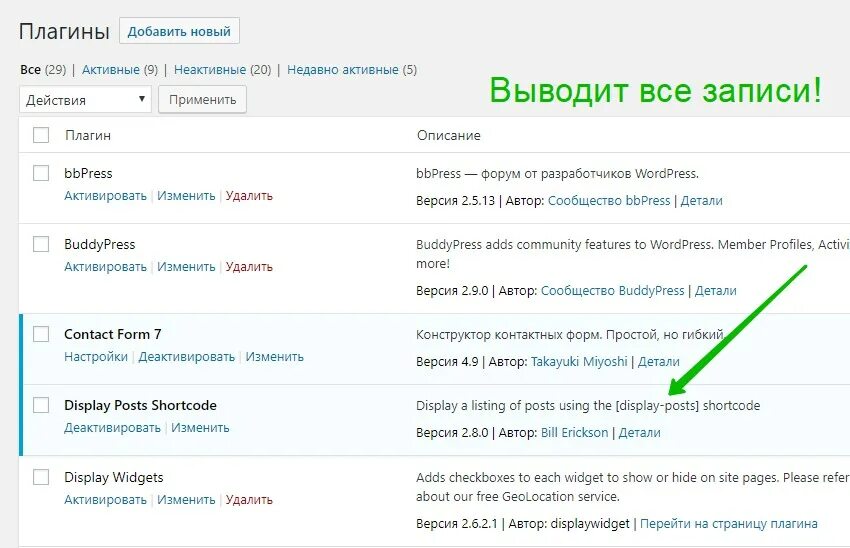This screenshot has height=548, width=850.
Task: Open "Детали" for BuddyPress
Action: [716, 291]
